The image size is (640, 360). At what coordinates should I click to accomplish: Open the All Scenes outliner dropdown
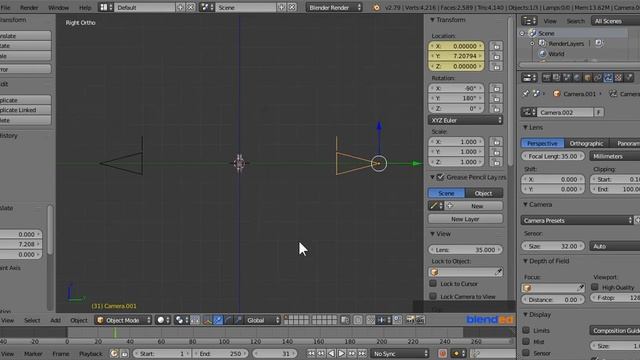[615, 21]
